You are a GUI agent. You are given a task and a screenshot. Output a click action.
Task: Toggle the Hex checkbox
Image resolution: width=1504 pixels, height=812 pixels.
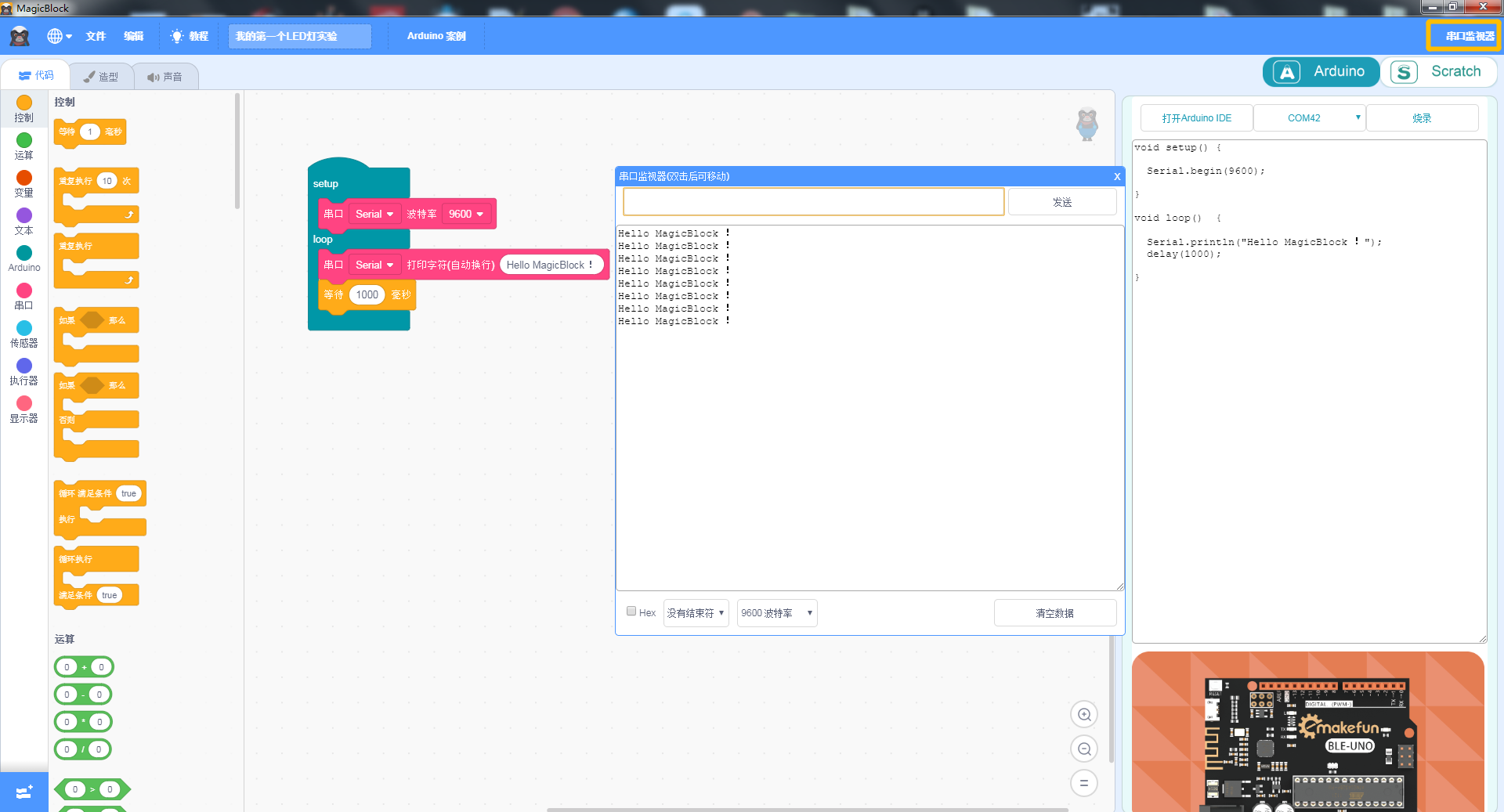[631, 612]
